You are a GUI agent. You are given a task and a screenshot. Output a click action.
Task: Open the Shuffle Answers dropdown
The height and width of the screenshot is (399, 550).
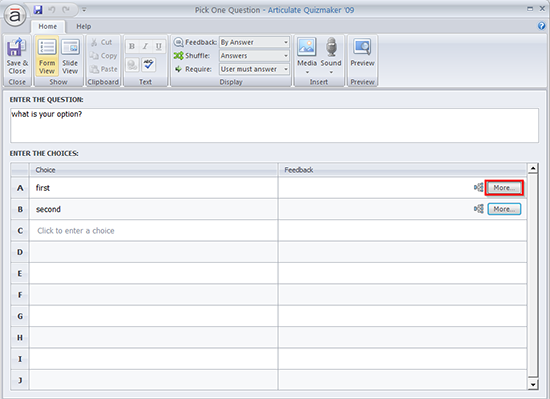click(254, 56)
